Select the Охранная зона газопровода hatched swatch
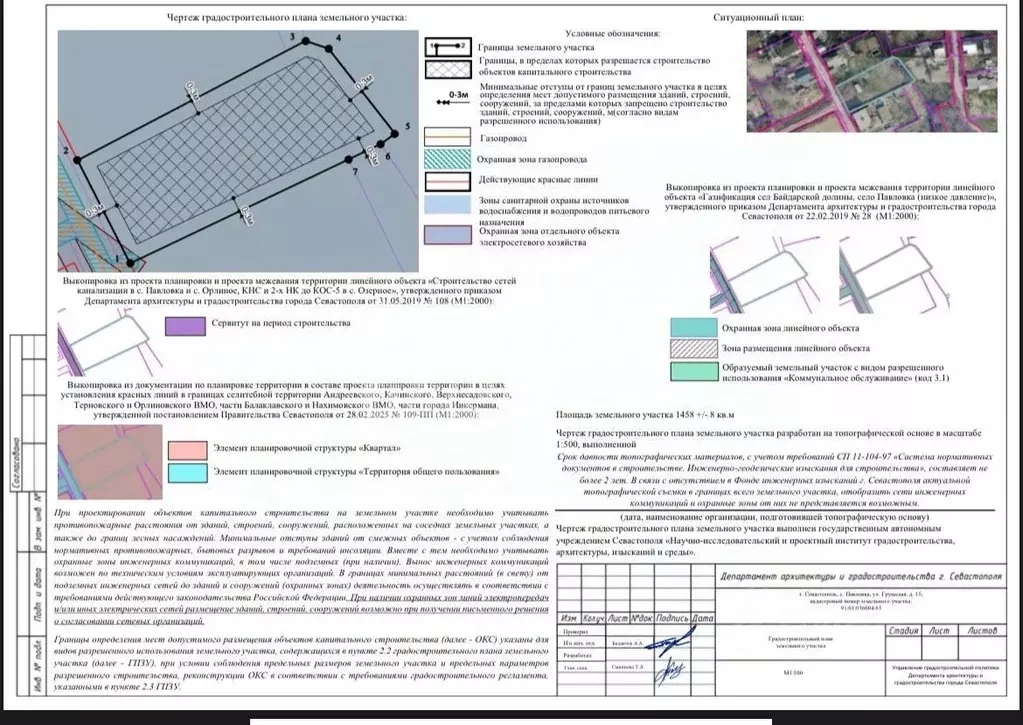 (448, 159)
